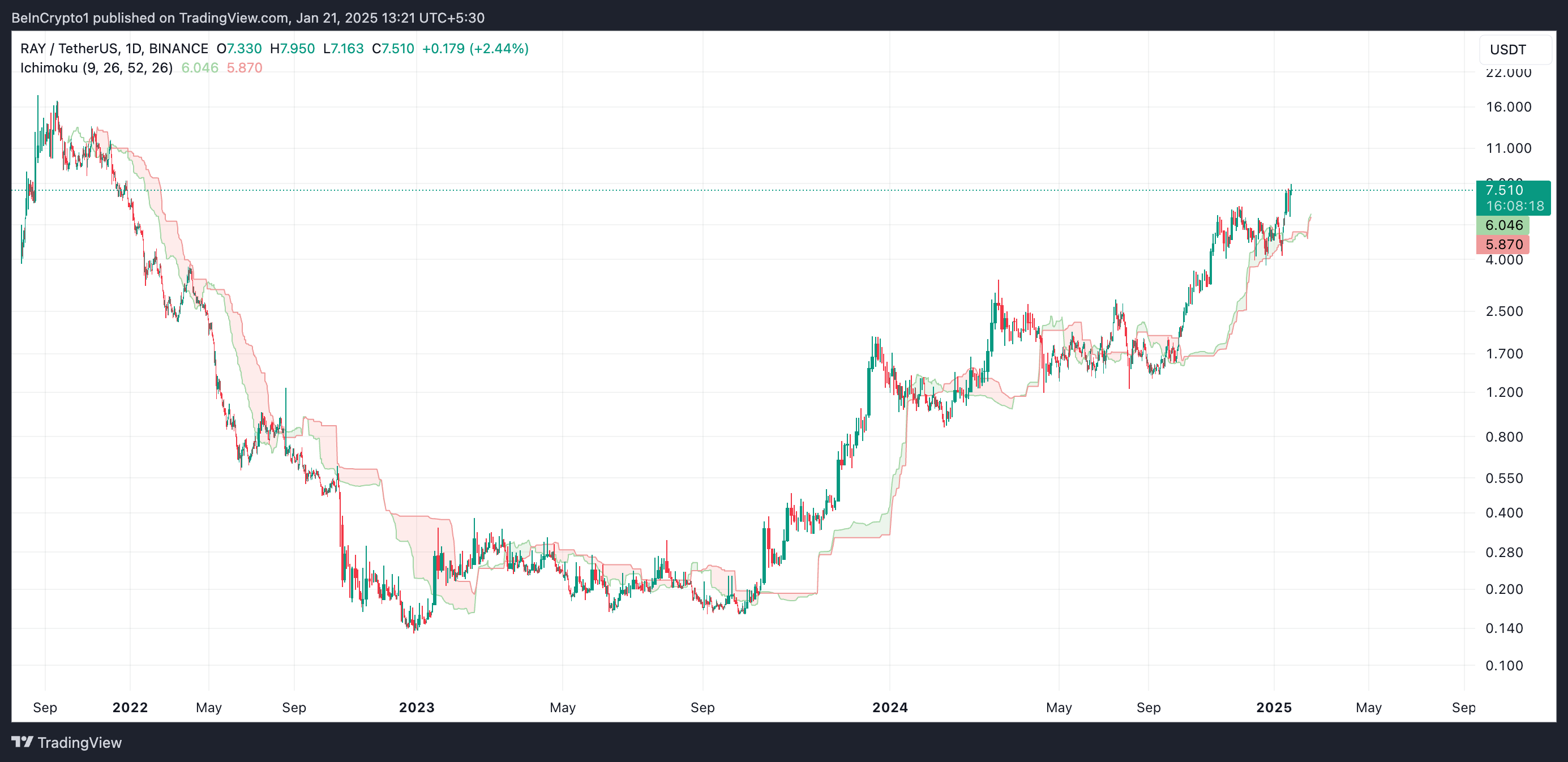Click the red 5.870 Ichimoku legend value
This screenshot has height=762, width=1568.
(244, 67)
